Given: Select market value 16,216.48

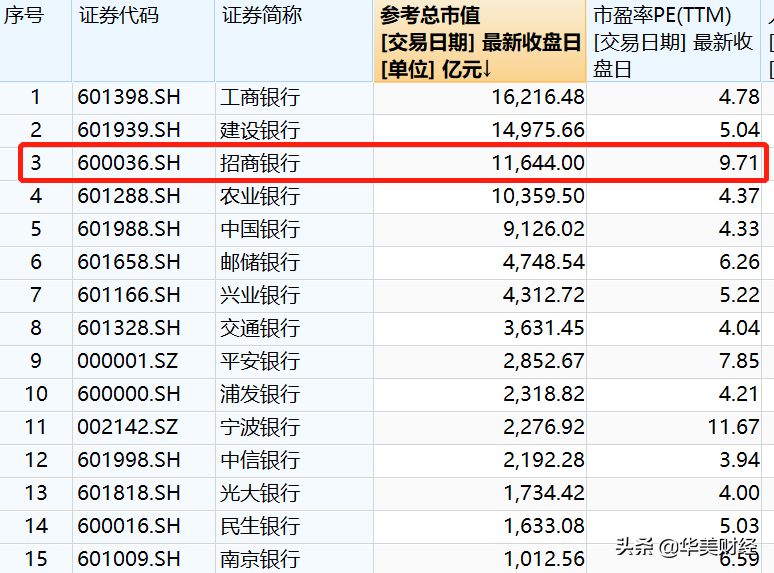Looking at the screenshot, I should 538,97.
